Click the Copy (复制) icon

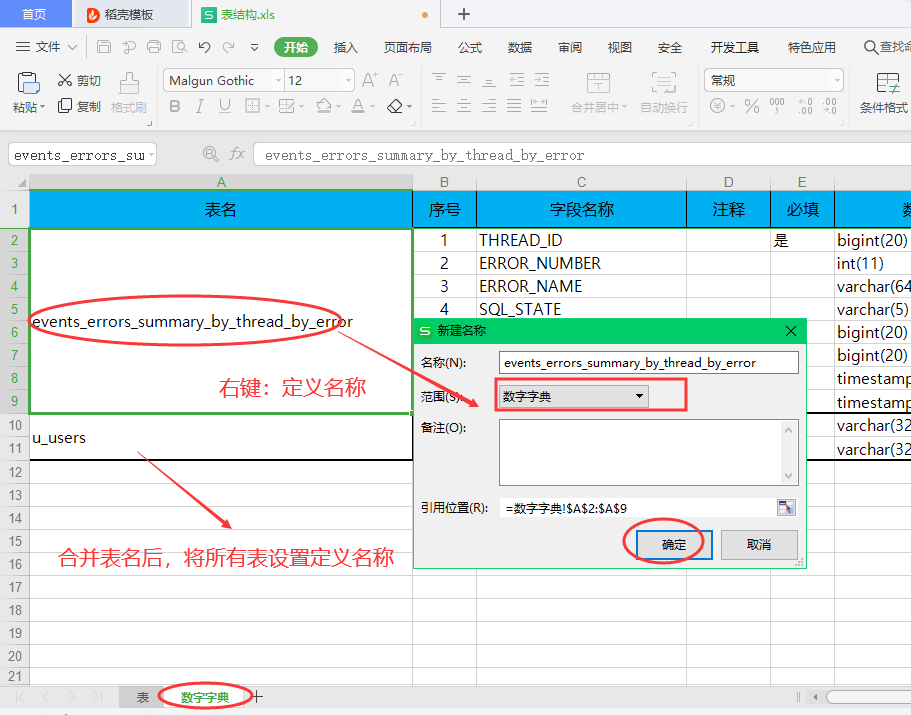pos(79,105)
